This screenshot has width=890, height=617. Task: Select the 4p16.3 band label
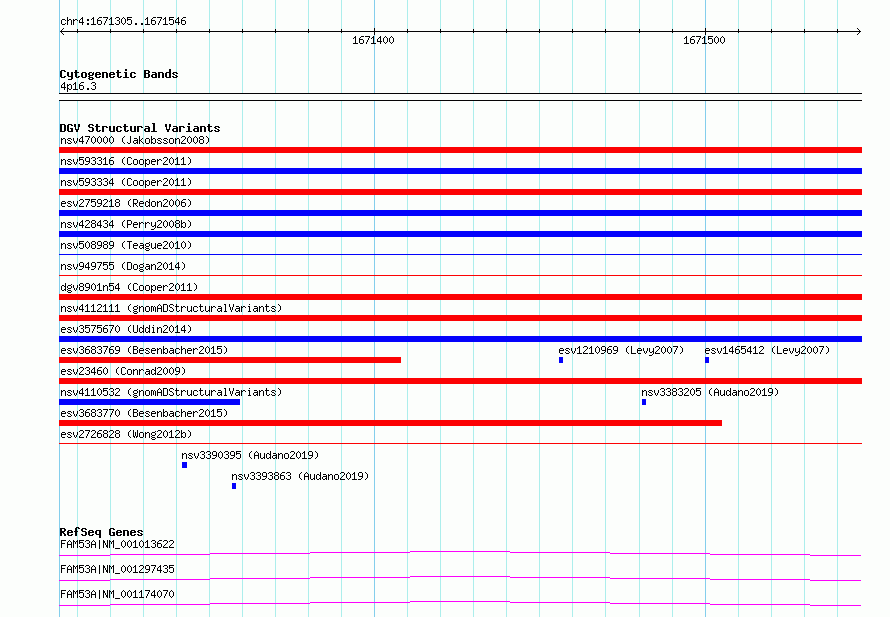tap(78, 86)
